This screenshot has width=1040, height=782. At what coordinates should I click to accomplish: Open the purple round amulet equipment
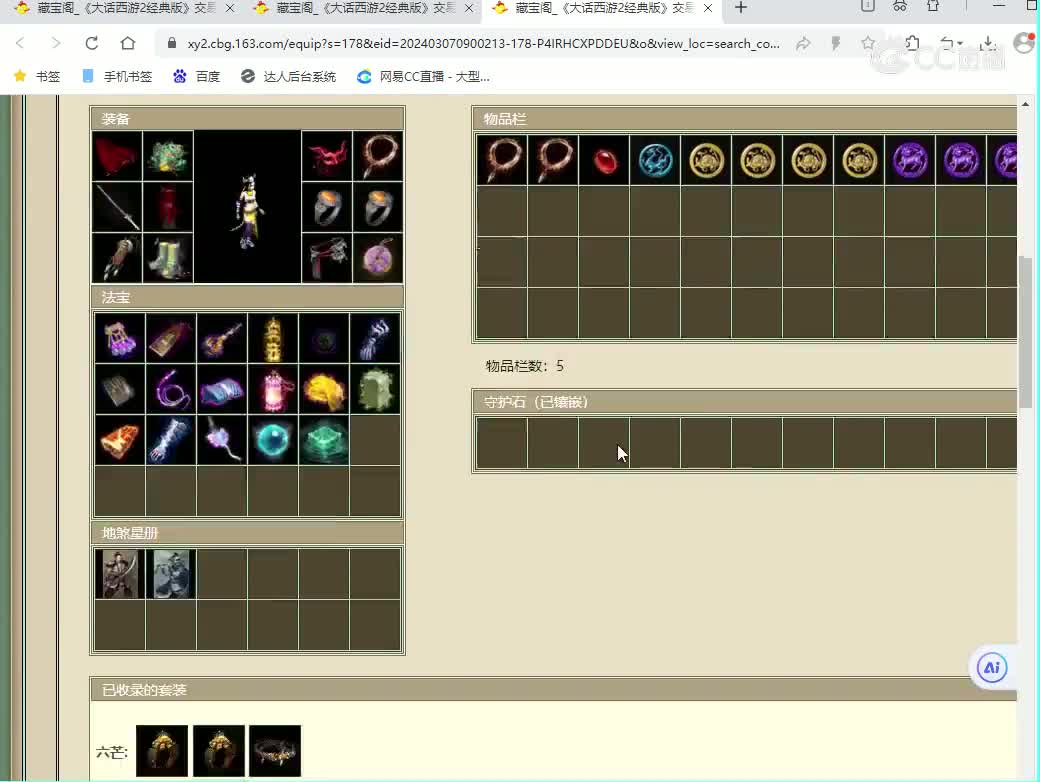tap(377, 258)
